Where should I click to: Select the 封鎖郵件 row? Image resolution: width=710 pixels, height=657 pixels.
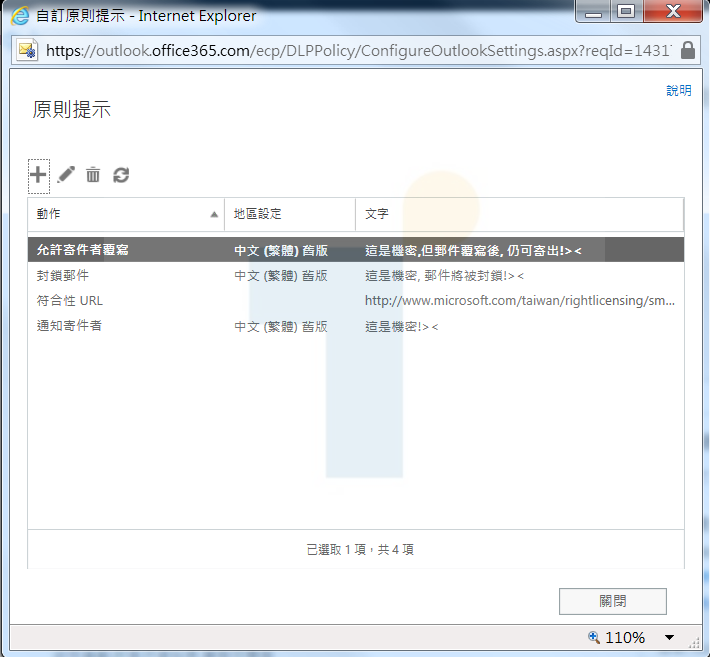[x=356, y=275]
